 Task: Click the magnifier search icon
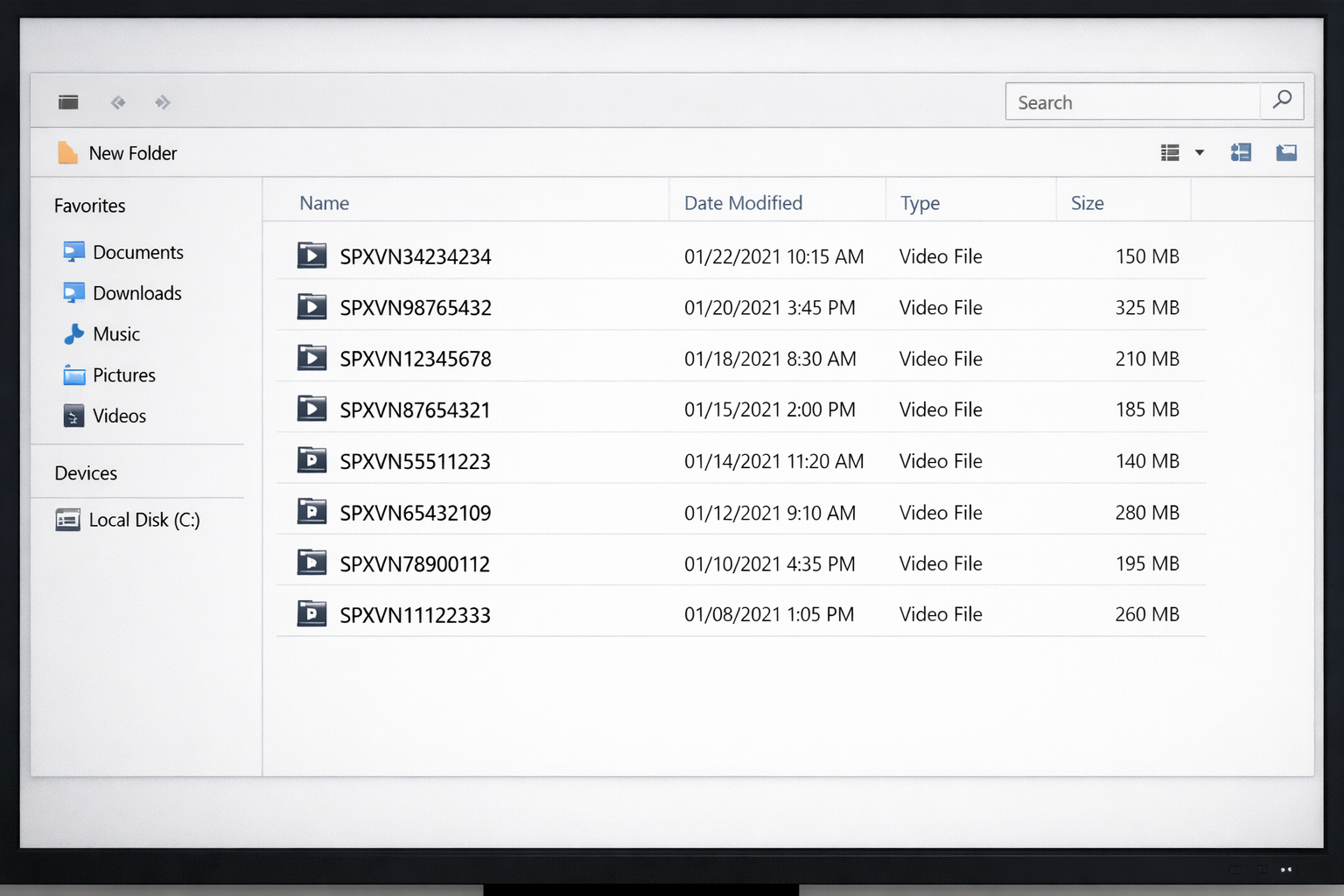click(1282, 101)
